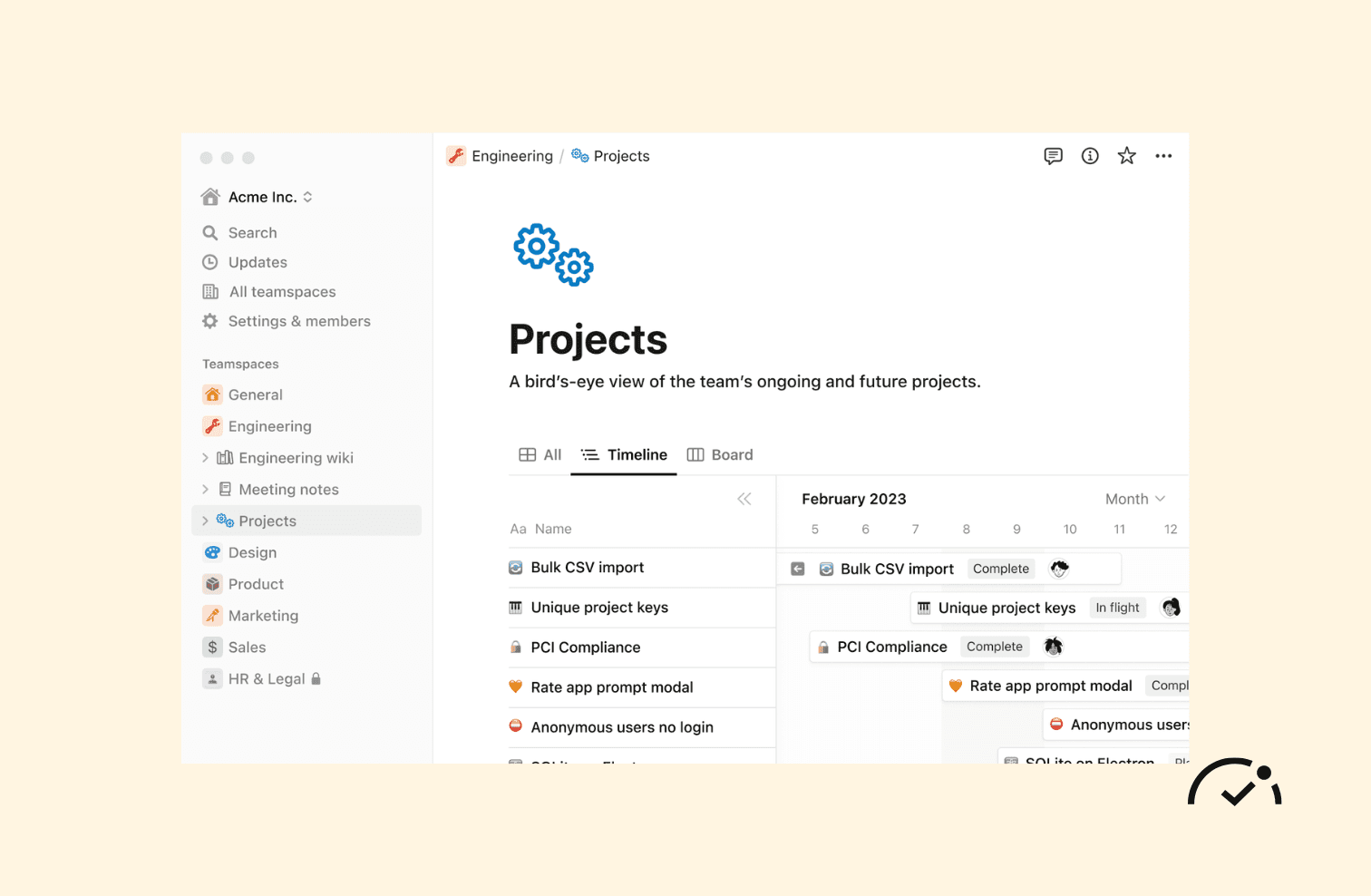Click the In flight status tag
Viewport: 1371px width, 896px height.
1117,608
